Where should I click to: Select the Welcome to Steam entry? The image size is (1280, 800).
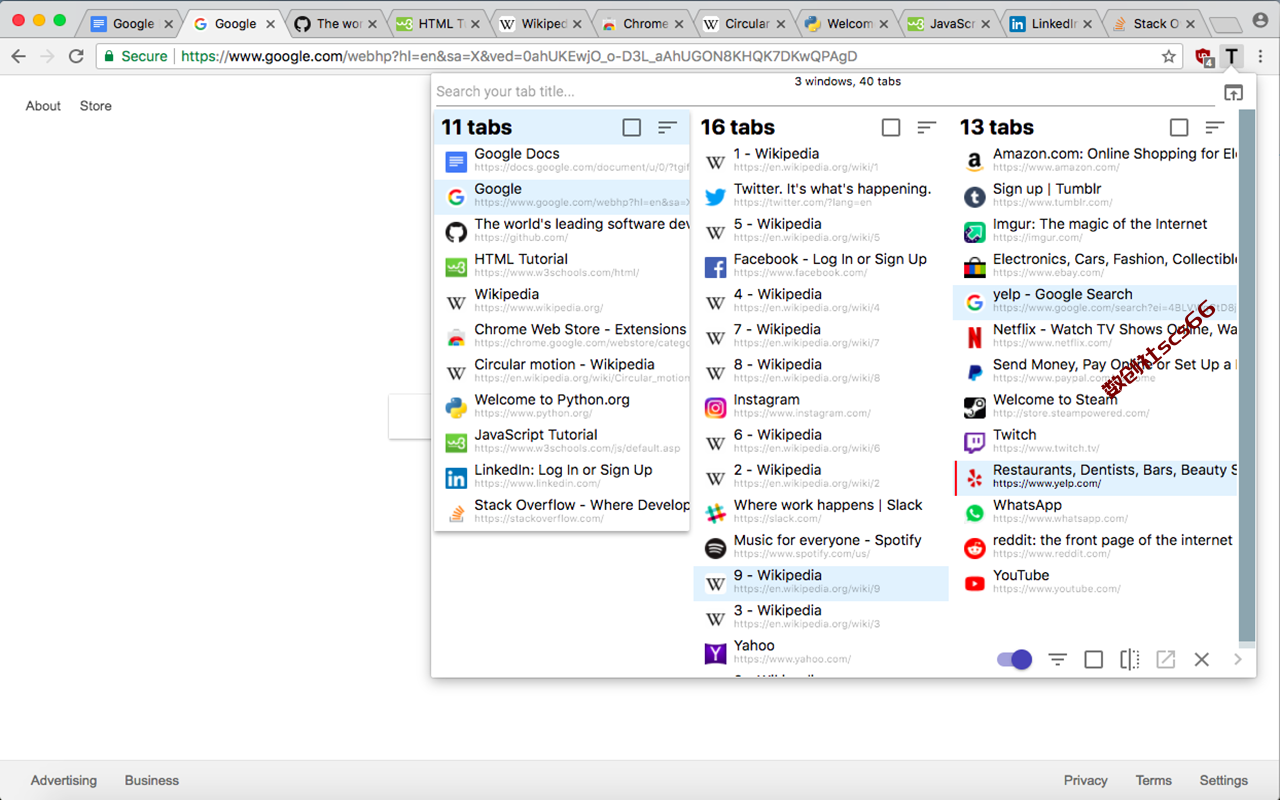pos(1095,407)
